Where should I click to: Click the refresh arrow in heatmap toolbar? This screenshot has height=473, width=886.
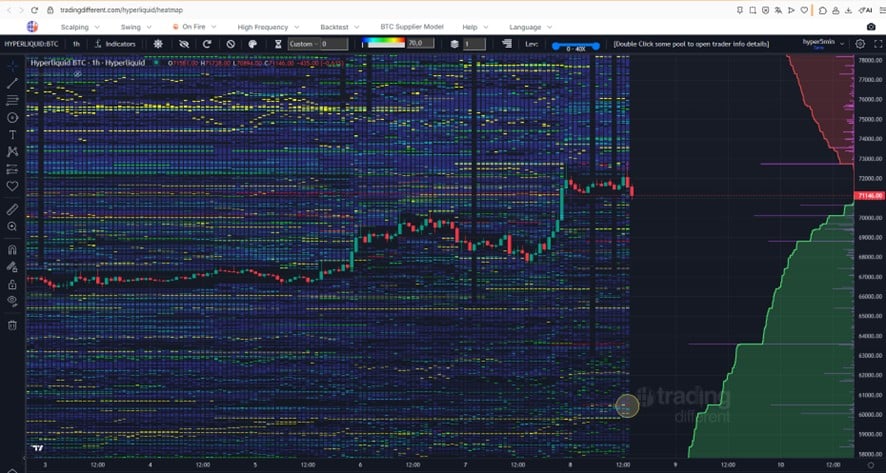pos(207,44)
